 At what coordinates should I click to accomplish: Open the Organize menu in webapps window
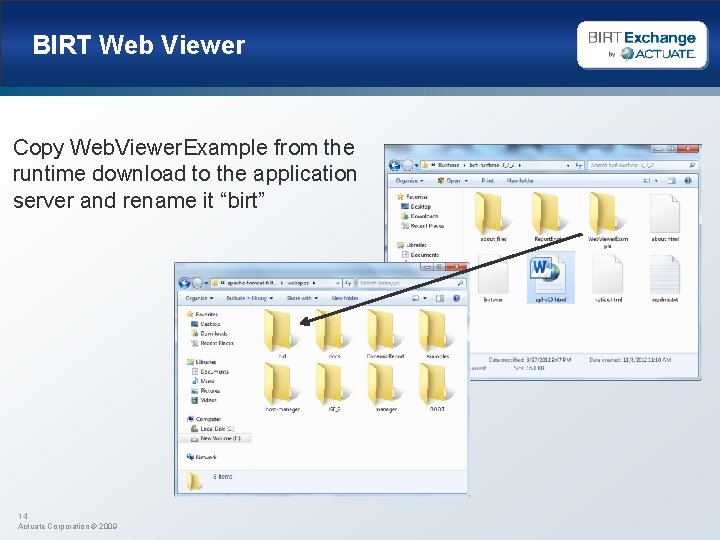[x=199, y=298]
